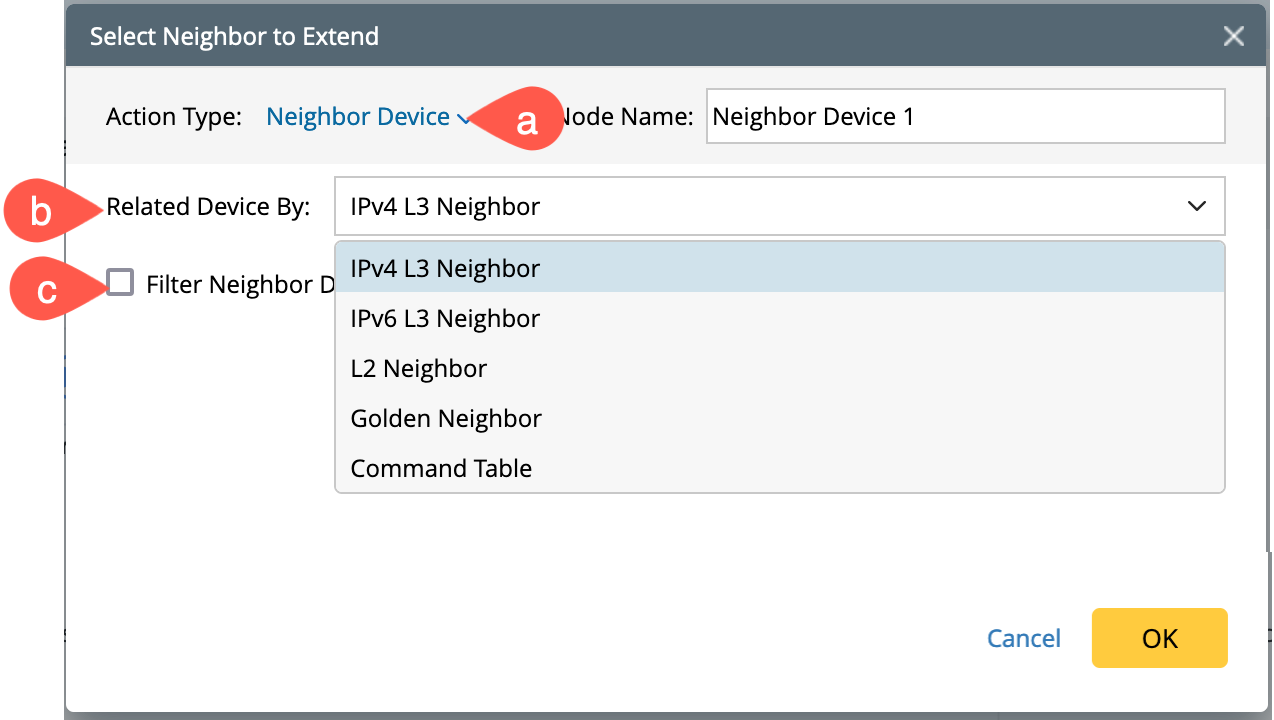Choose IPv6 L3 Neighbor option
1274x720 pixels.
[445, 319]
